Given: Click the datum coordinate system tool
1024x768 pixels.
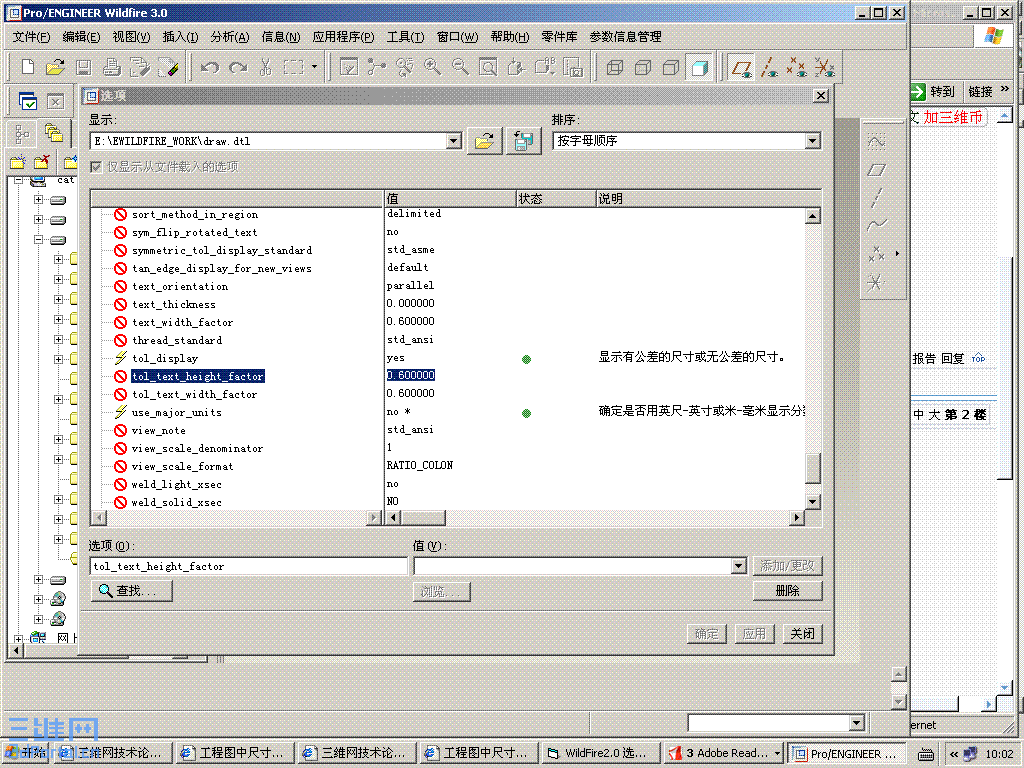Looking at the screenshot, I should click(x=874, y=282).
